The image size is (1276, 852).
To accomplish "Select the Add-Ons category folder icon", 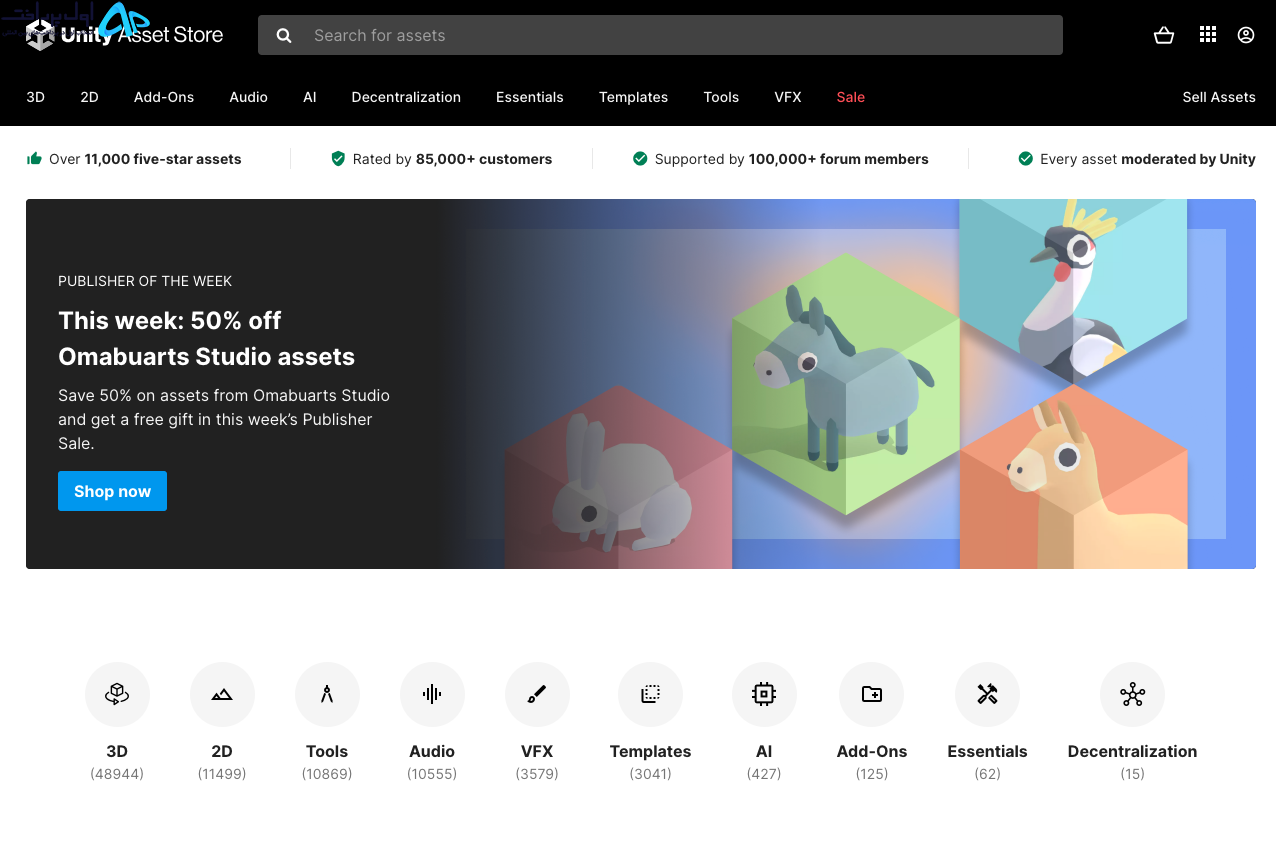I will tap(872, 694).
